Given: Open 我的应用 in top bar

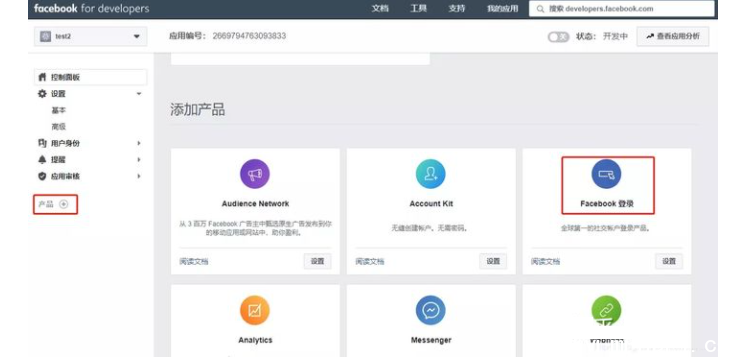Looking at the screenshot, I should [502, 9].
